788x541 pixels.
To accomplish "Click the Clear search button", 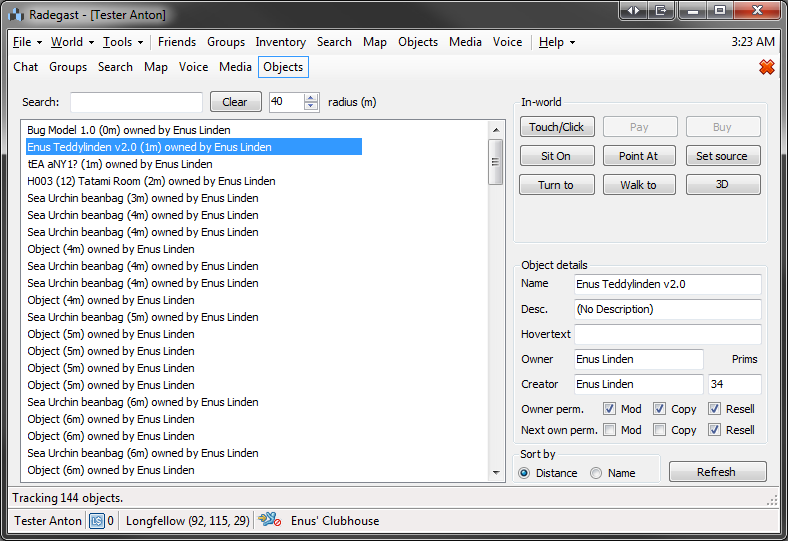I will [236, 102].
